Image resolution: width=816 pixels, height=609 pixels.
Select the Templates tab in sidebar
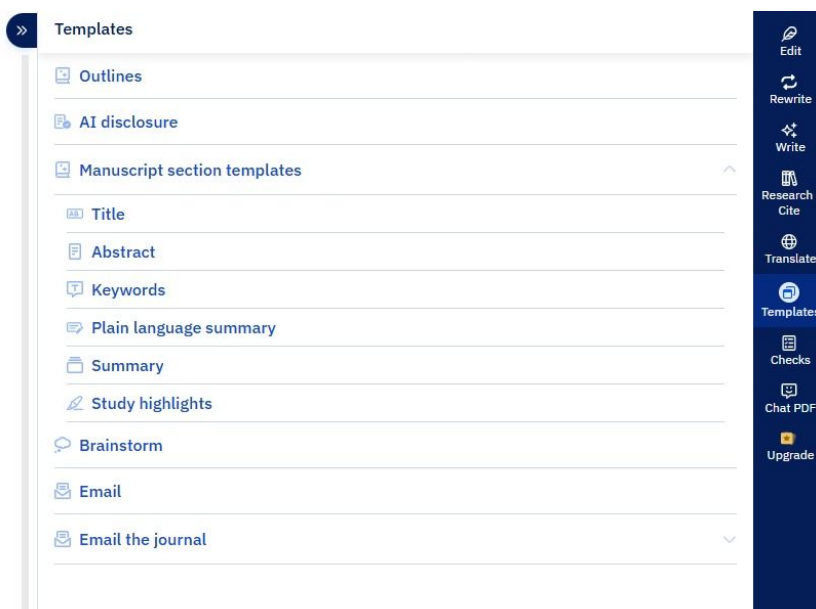(789, 300)
